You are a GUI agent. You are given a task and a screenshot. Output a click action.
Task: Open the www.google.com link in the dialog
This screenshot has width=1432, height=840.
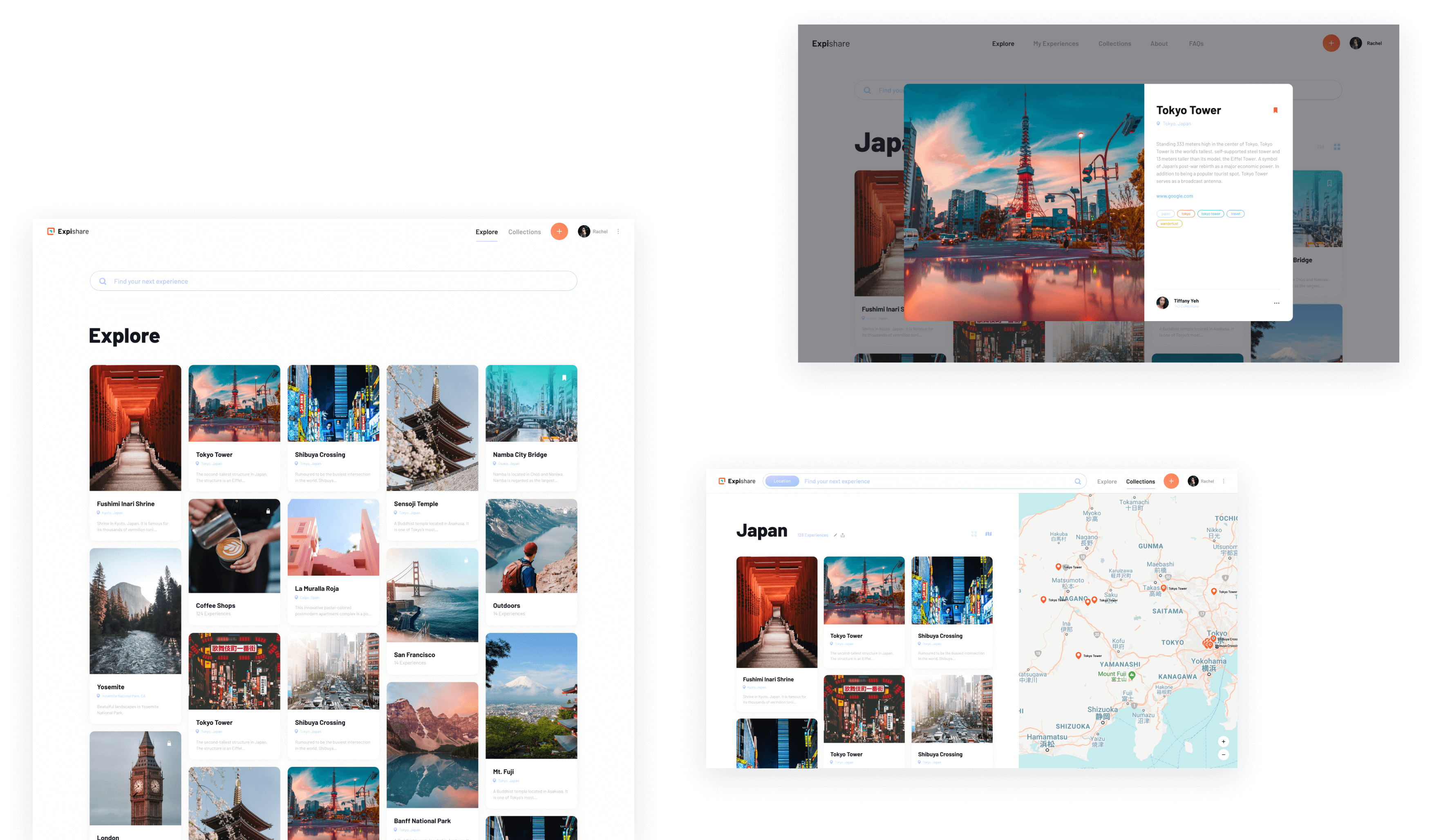tap(1174, 196)
